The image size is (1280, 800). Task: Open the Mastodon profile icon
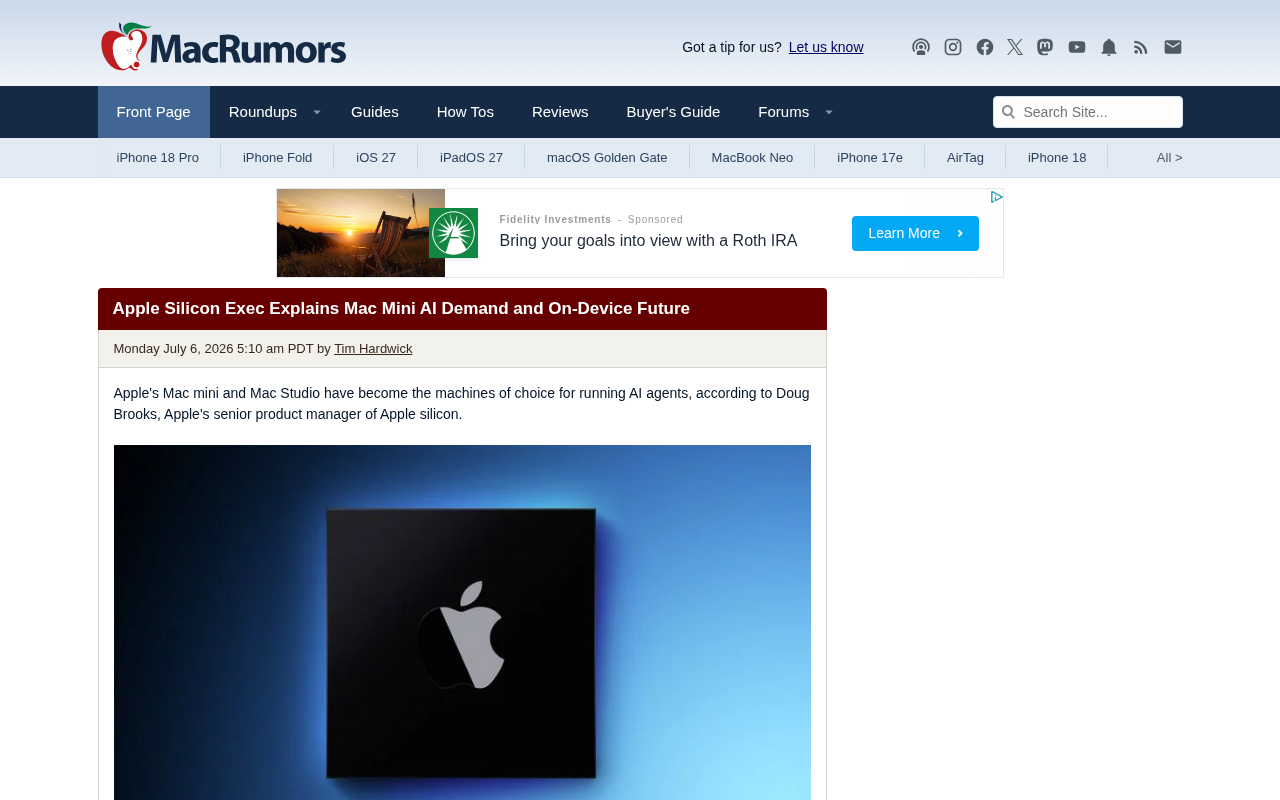(1045, 47)
